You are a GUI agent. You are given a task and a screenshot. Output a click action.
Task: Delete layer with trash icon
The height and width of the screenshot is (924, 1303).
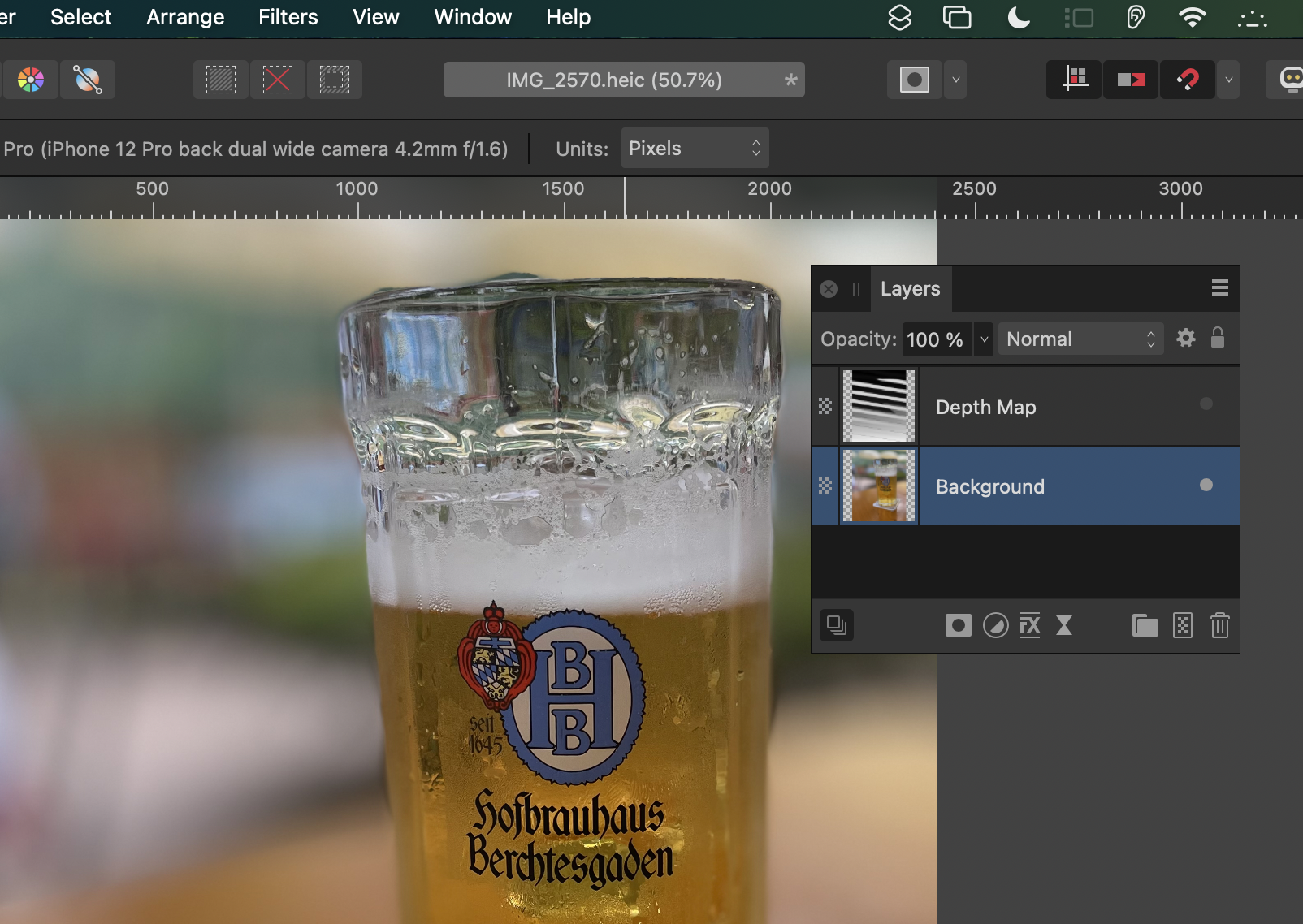tap(1220, 625)
